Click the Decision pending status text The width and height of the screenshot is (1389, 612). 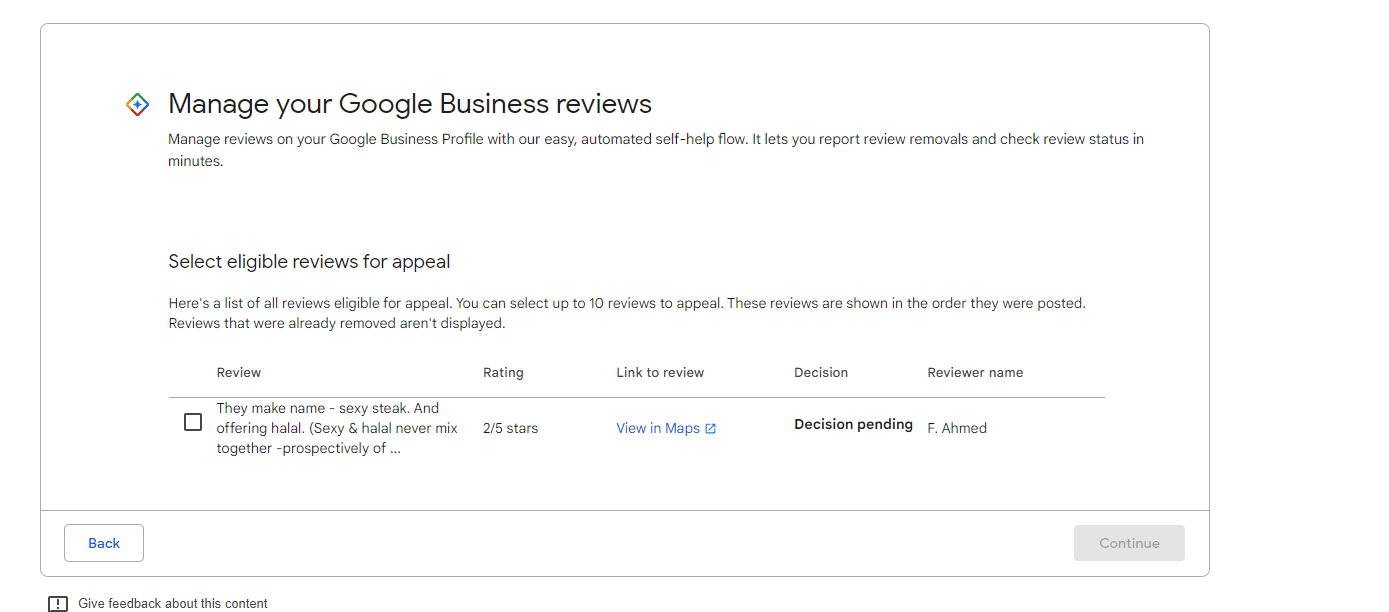click(853, 424)
